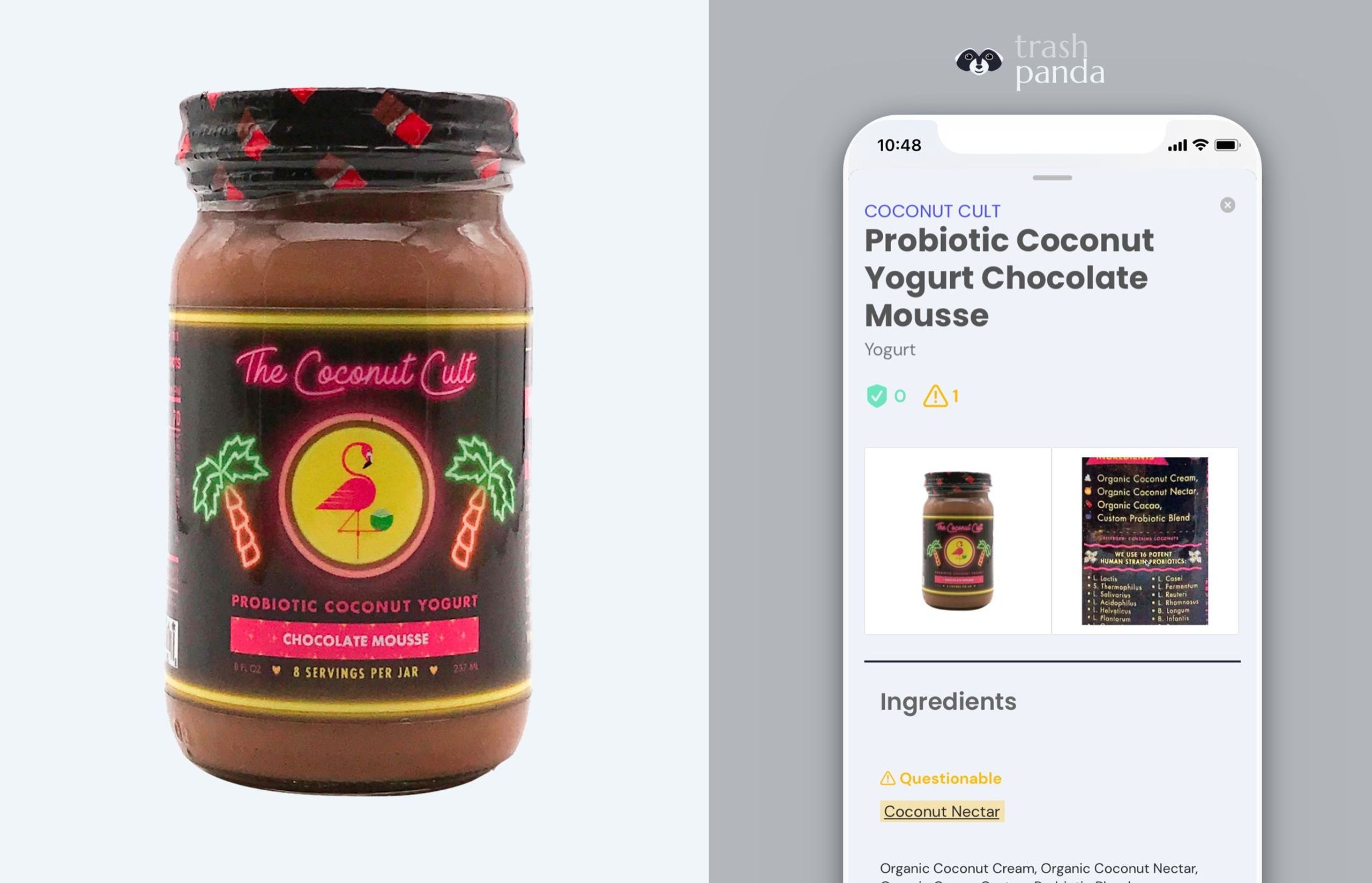Open the COCONUT CULT brand link

pyautogui.click(x=932, y=211)
